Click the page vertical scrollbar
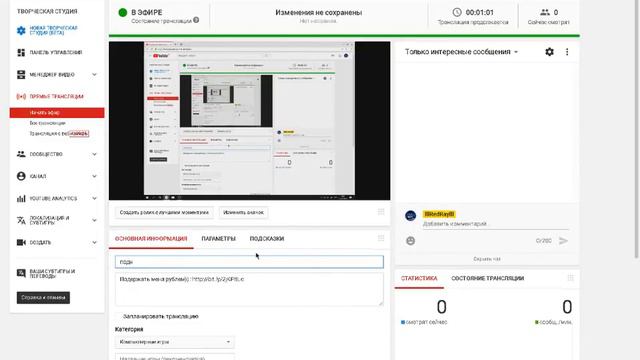The width and height of the screenshot is (640, 360). 637,129
